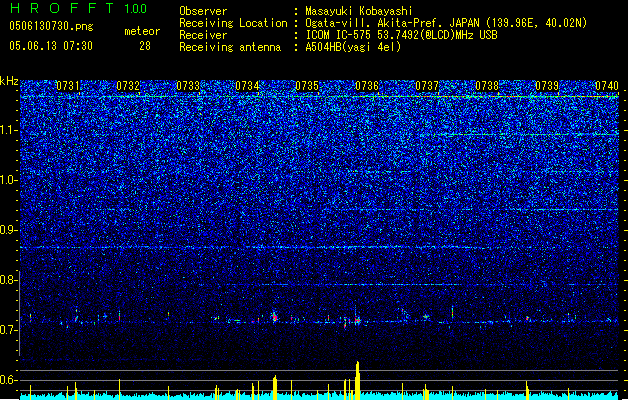Click the 'Observer' label
Image resolution: width=629 pixels, height=400 pixels.
[203, 11]
